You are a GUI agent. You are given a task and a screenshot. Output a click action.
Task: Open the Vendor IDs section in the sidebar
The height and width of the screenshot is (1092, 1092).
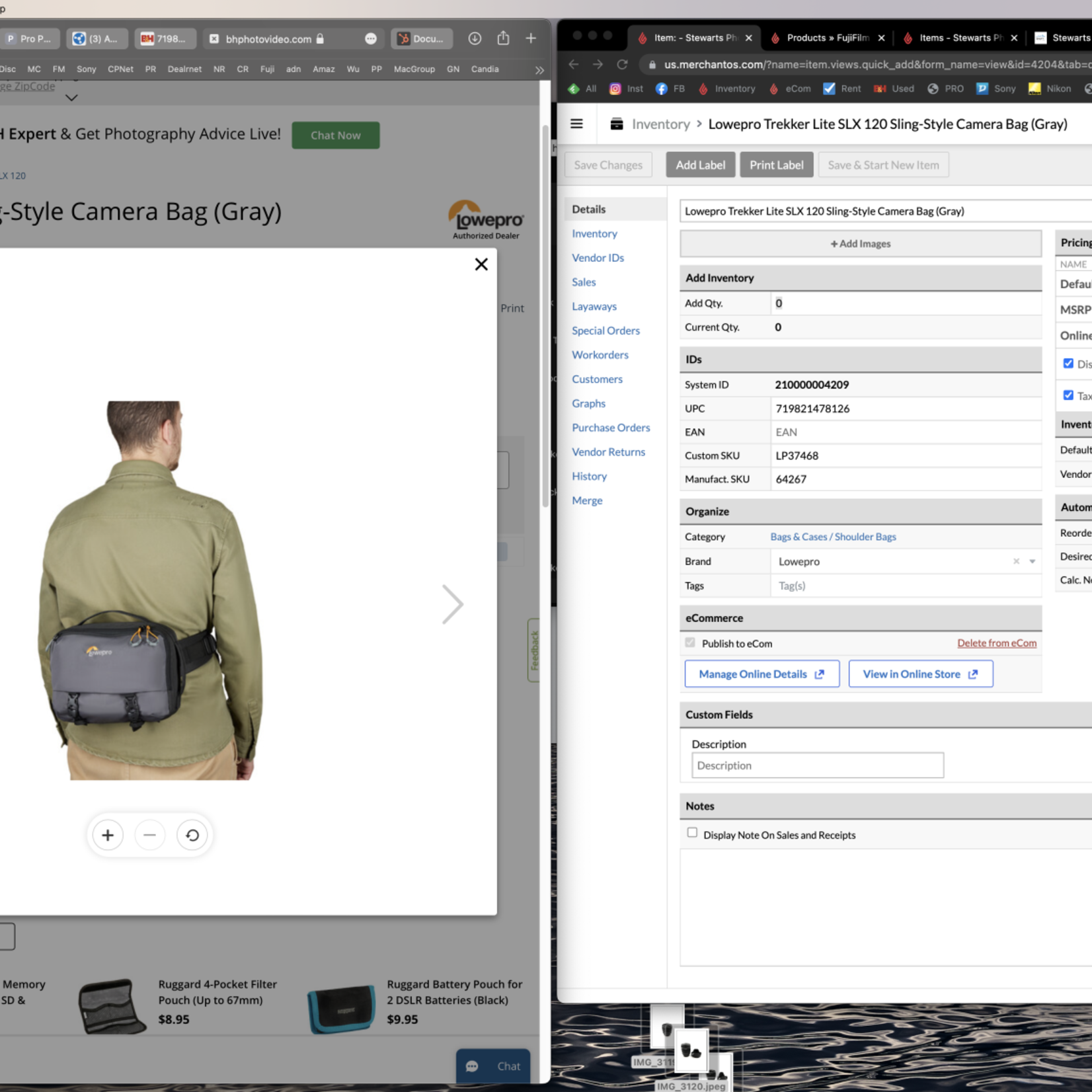(598, 258)
